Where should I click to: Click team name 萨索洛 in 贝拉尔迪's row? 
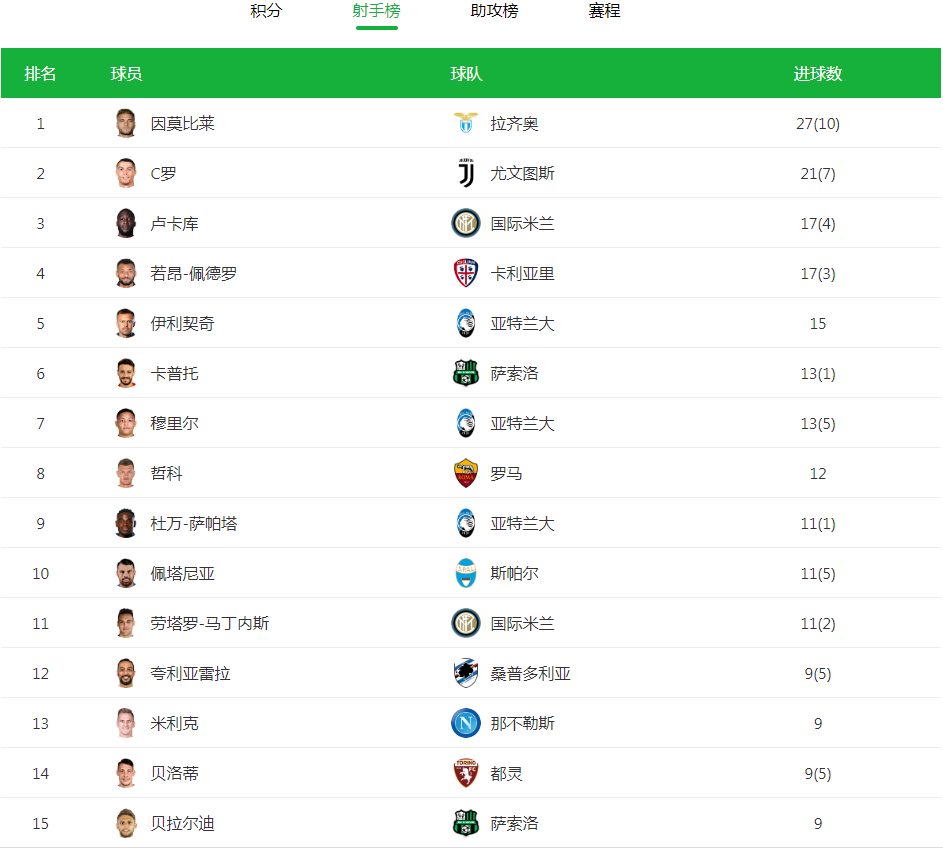tap(514, 824)
